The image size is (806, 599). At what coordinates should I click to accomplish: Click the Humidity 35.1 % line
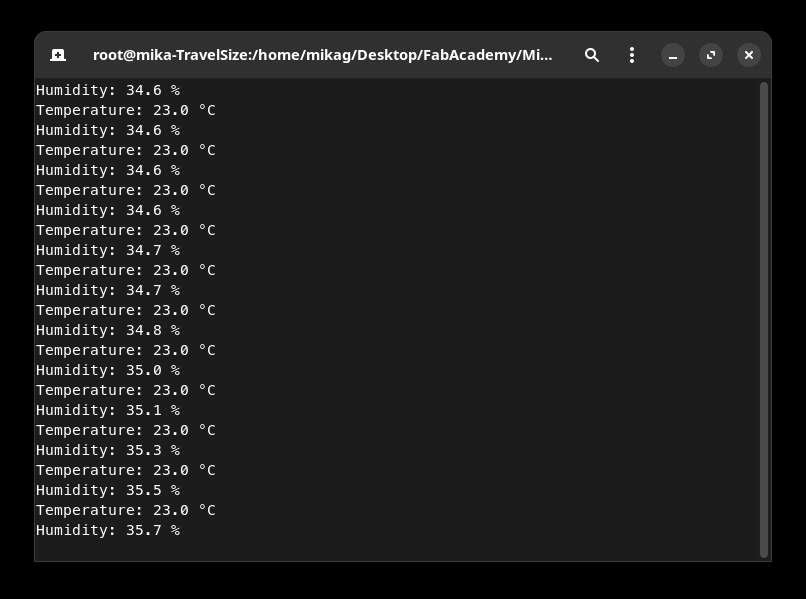click(108, 410)
